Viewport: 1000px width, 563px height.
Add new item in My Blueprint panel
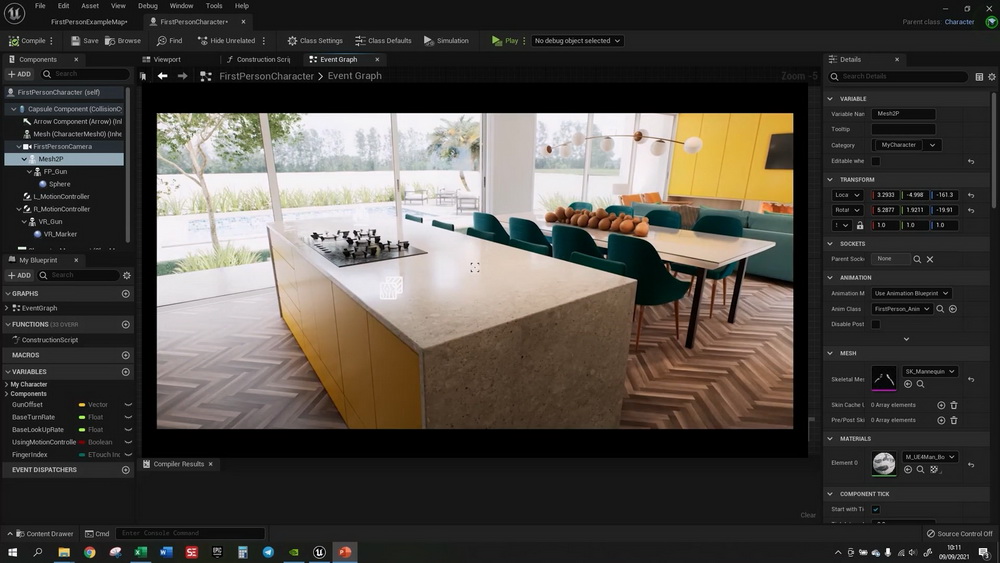point(20,275)
